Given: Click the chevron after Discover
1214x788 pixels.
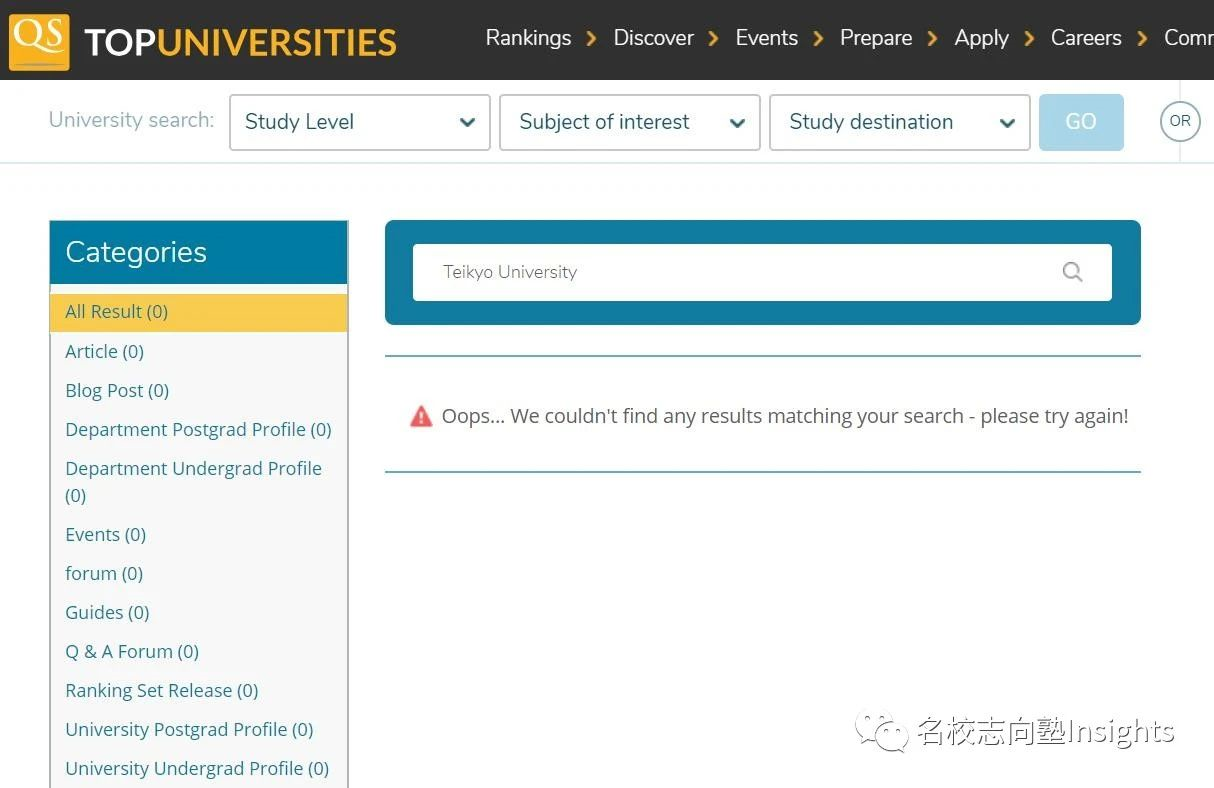Looking at the screenshot, I should pyautogui.click(x=713, y=38).
